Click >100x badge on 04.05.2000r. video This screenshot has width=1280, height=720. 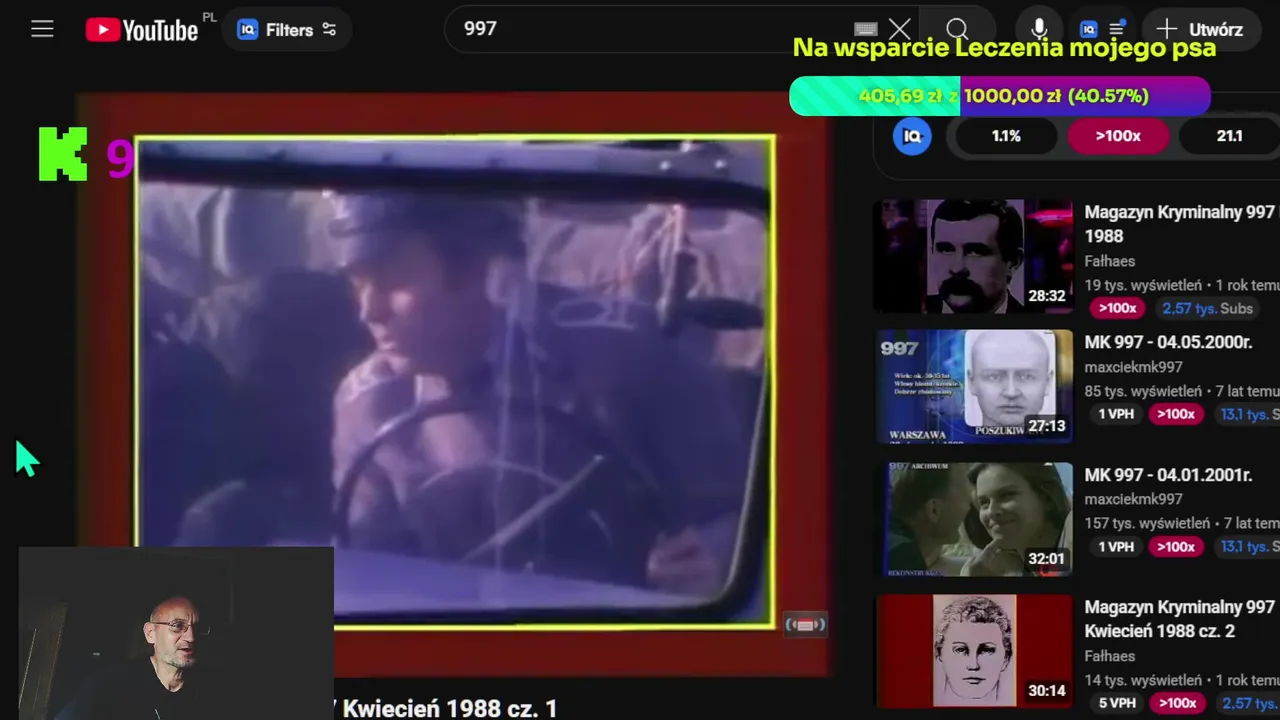(1176, 414)
